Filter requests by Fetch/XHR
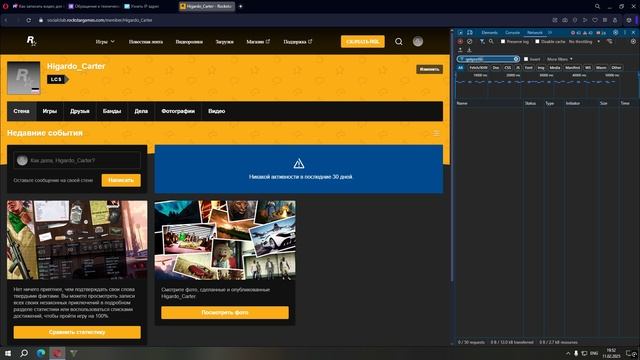 (x=478, y=68)
